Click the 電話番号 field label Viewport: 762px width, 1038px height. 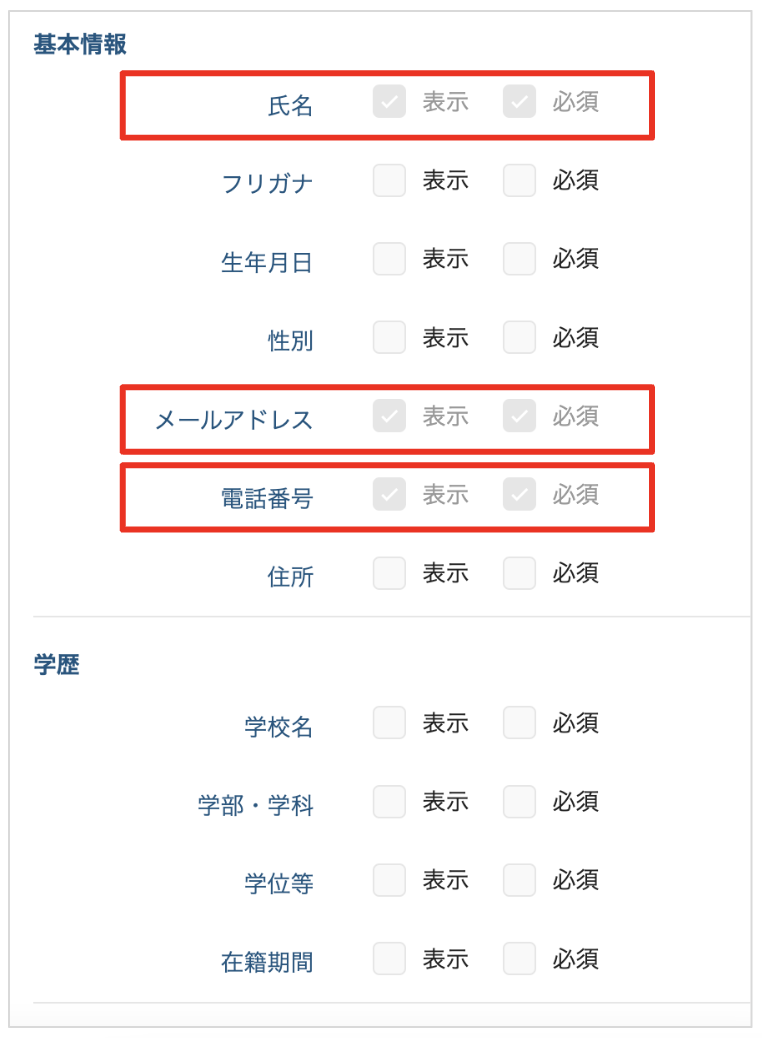pyautogui.click(x=267, y=497)
